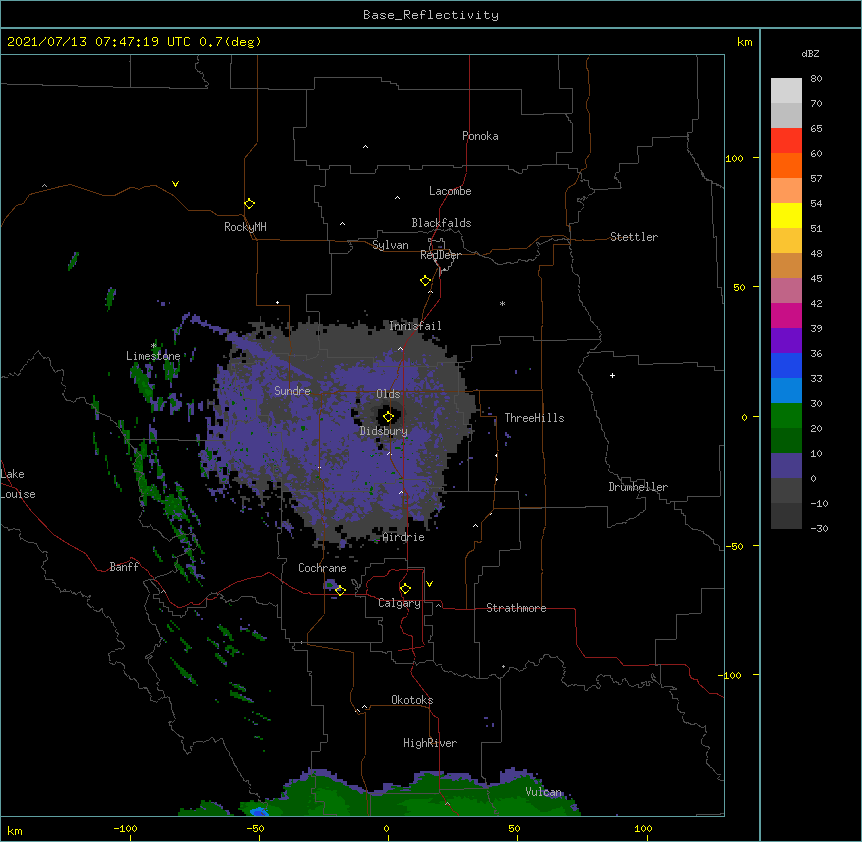Click the Sylvan label on map
Viewport: 862px width, 842px height.
390,245
